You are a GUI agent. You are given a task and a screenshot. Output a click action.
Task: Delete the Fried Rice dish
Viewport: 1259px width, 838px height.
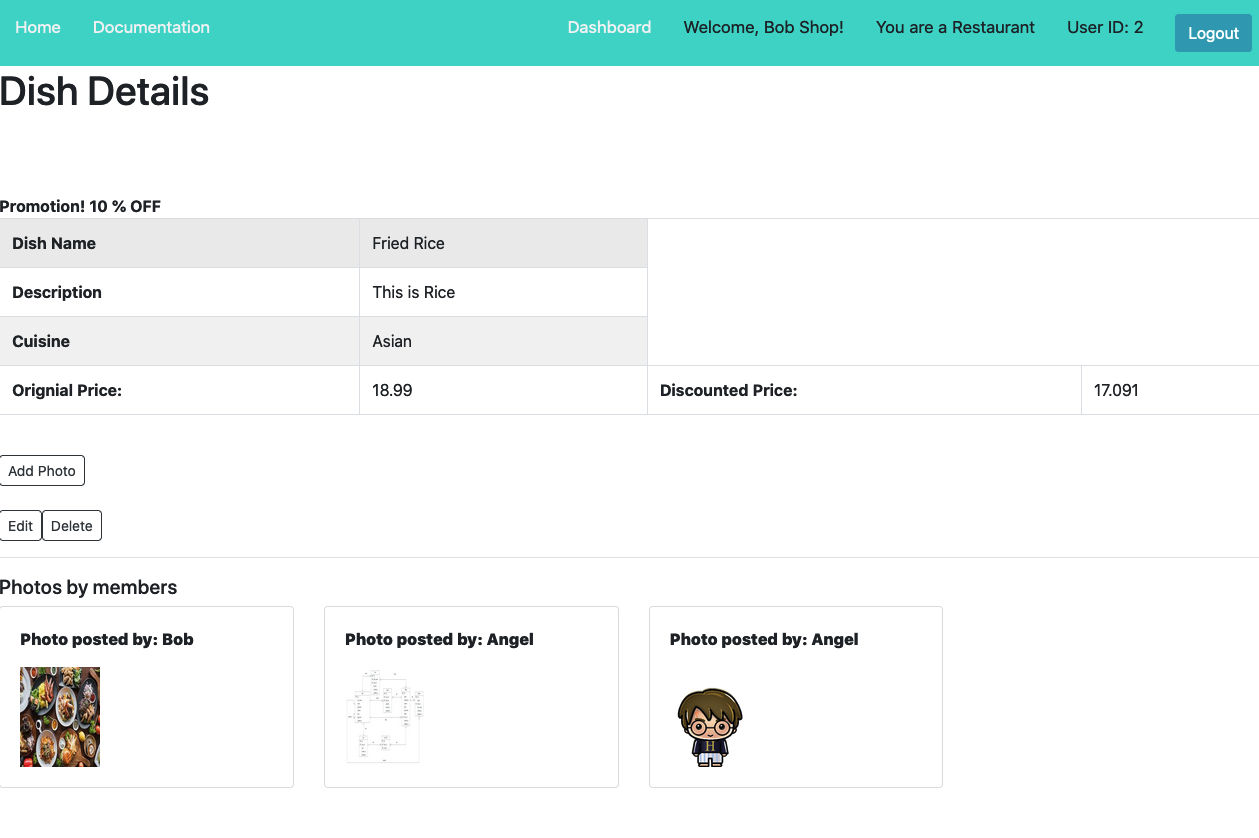(x=71, y=525)
